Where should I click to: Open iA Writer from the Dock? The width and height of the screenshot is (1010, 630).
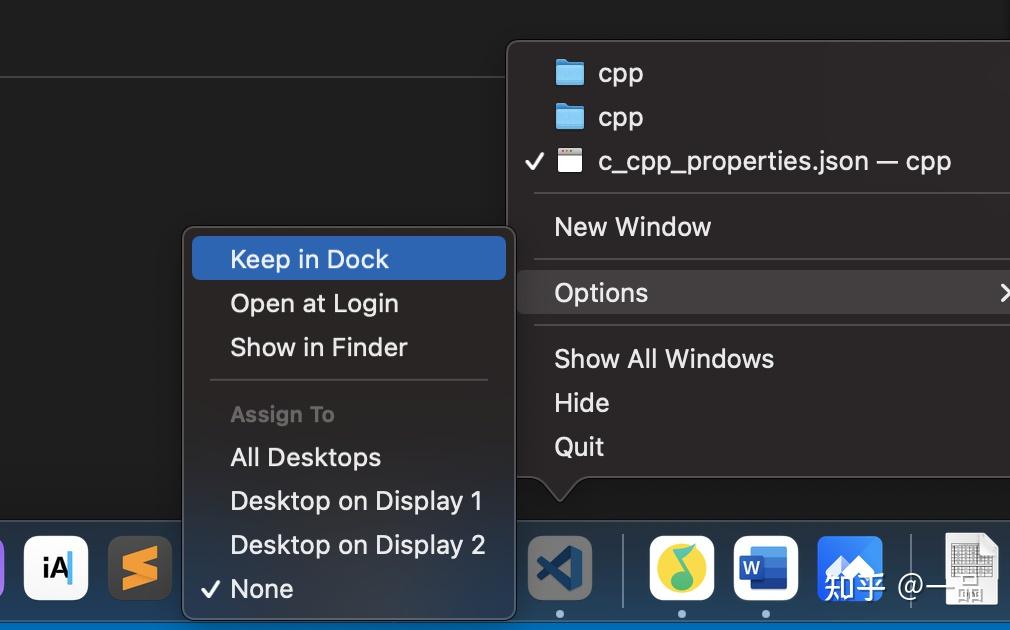tap(56, 568)
